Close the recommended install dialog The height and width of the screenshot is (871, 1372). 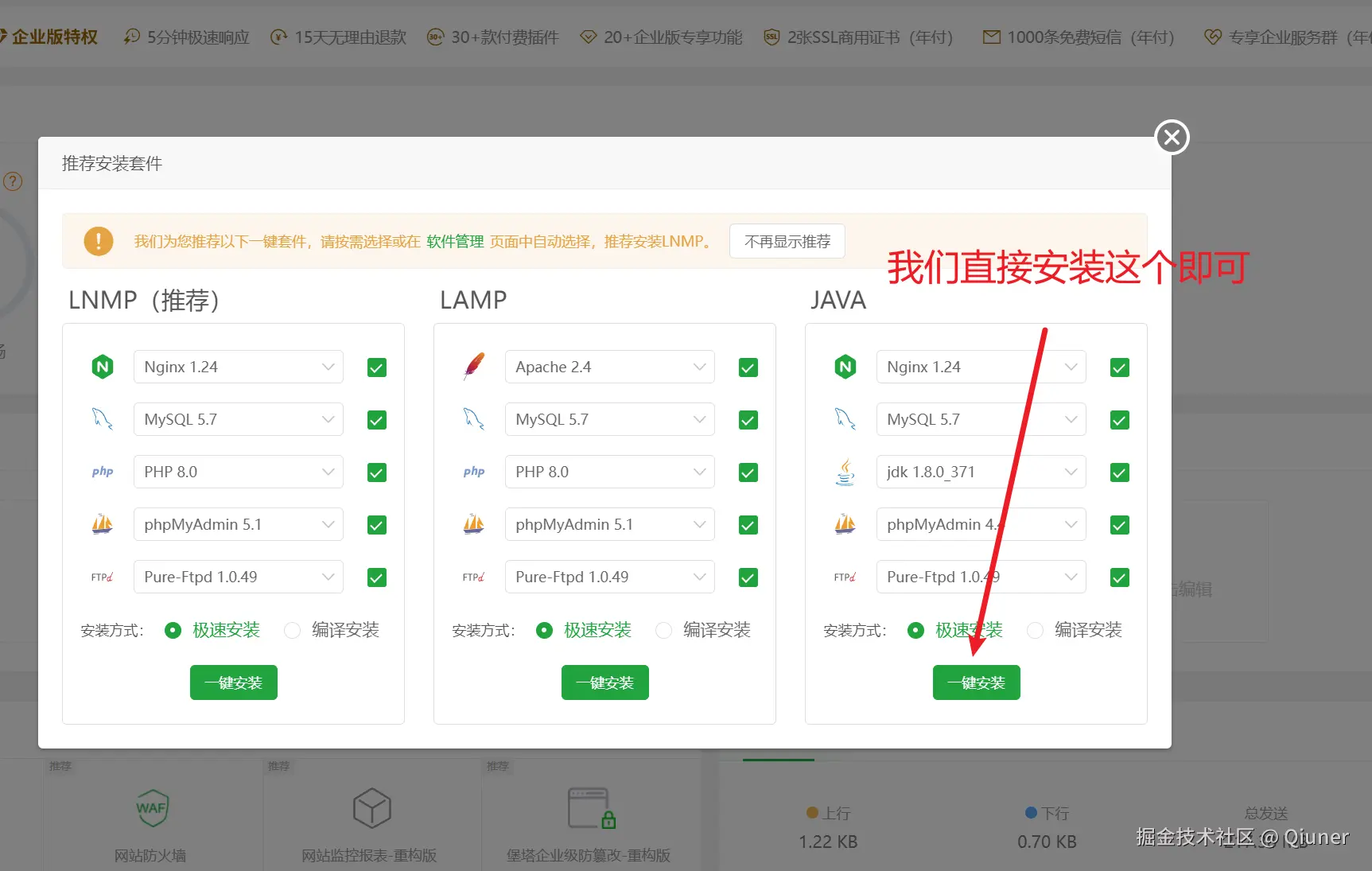pos(1172,138)
